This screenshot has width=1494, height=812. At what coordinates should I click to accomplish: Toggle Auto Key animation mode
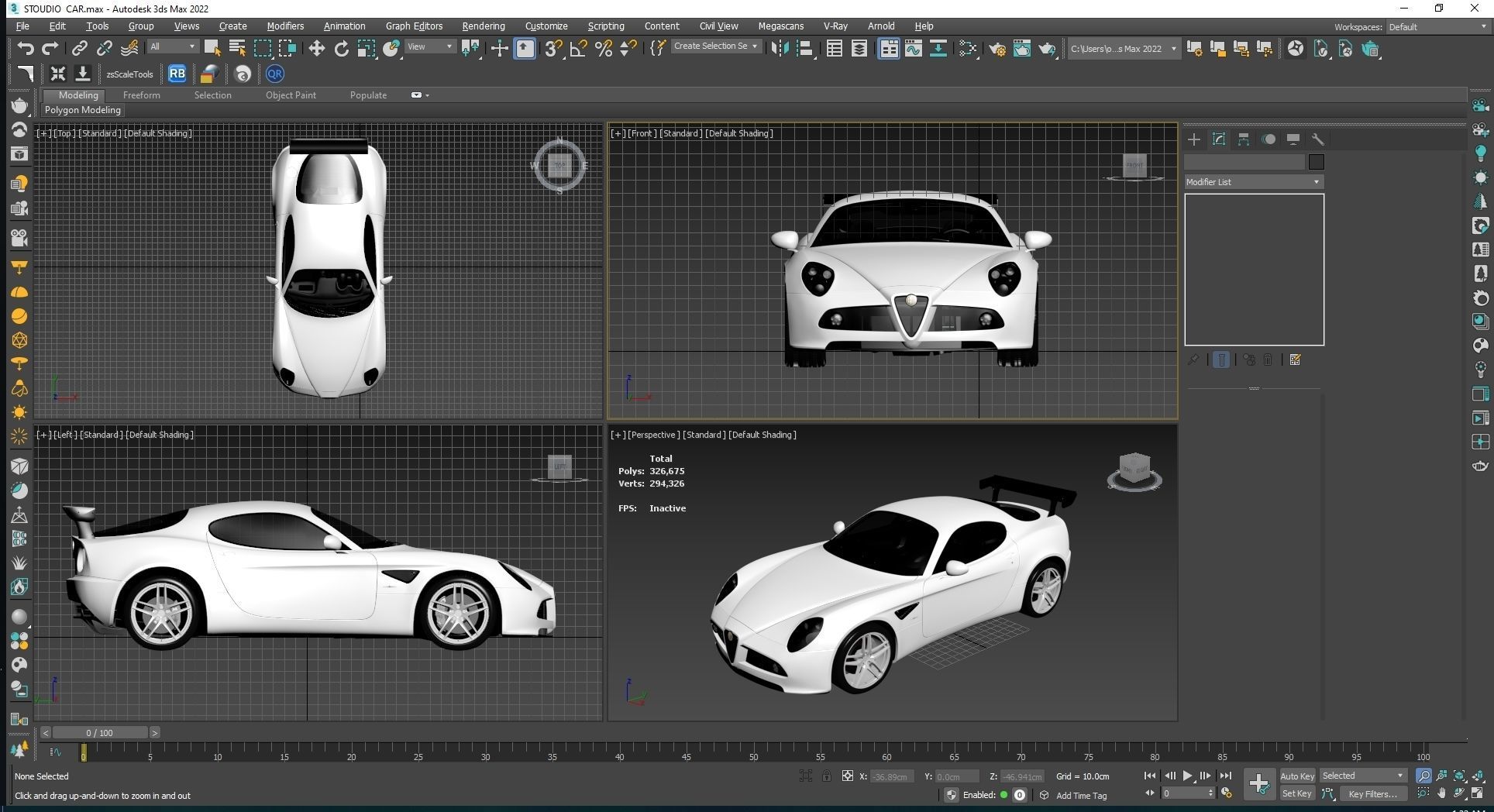pyautogui.click(x=1296, y=776)
